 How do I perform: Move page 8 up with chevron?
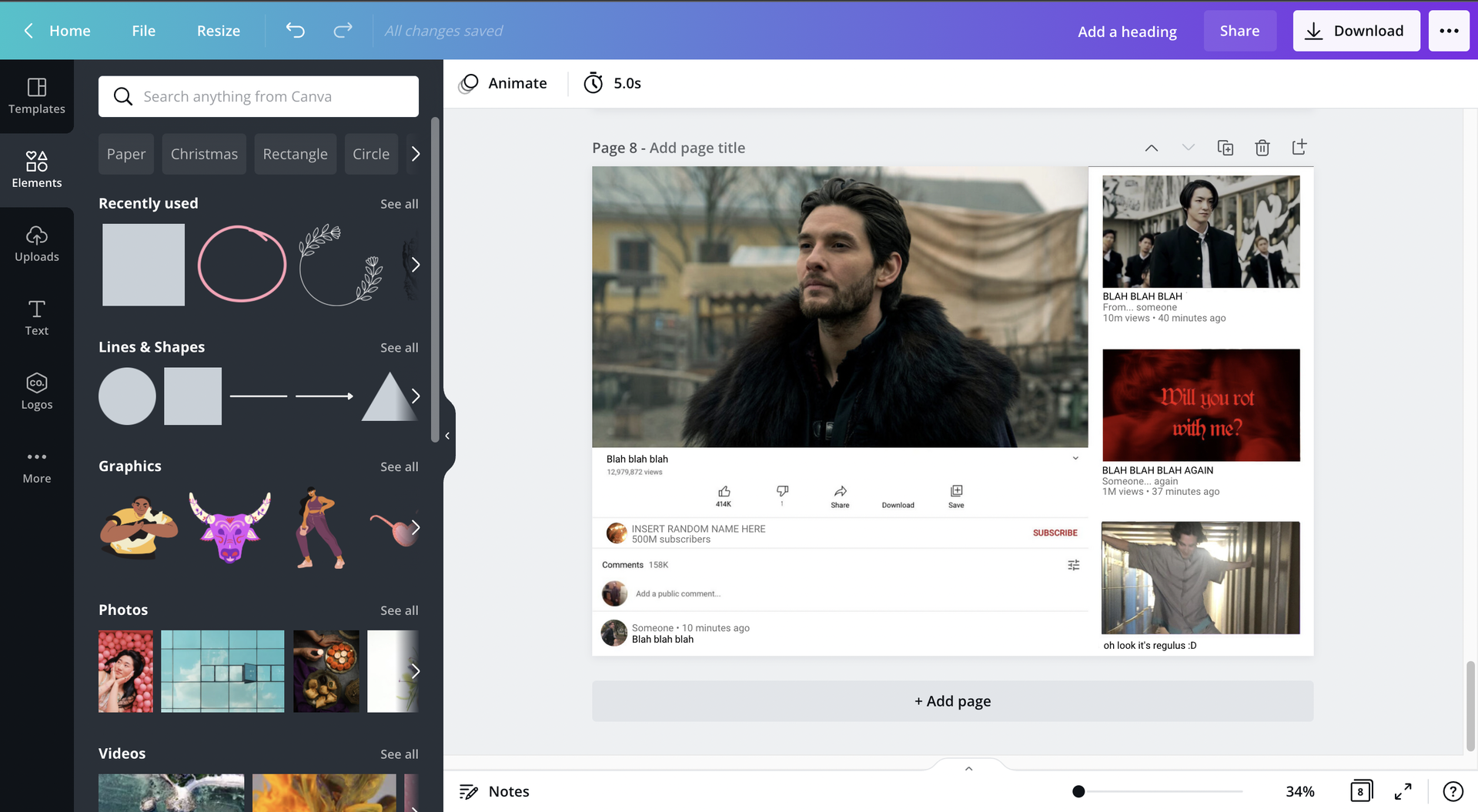coord(1151,148)
